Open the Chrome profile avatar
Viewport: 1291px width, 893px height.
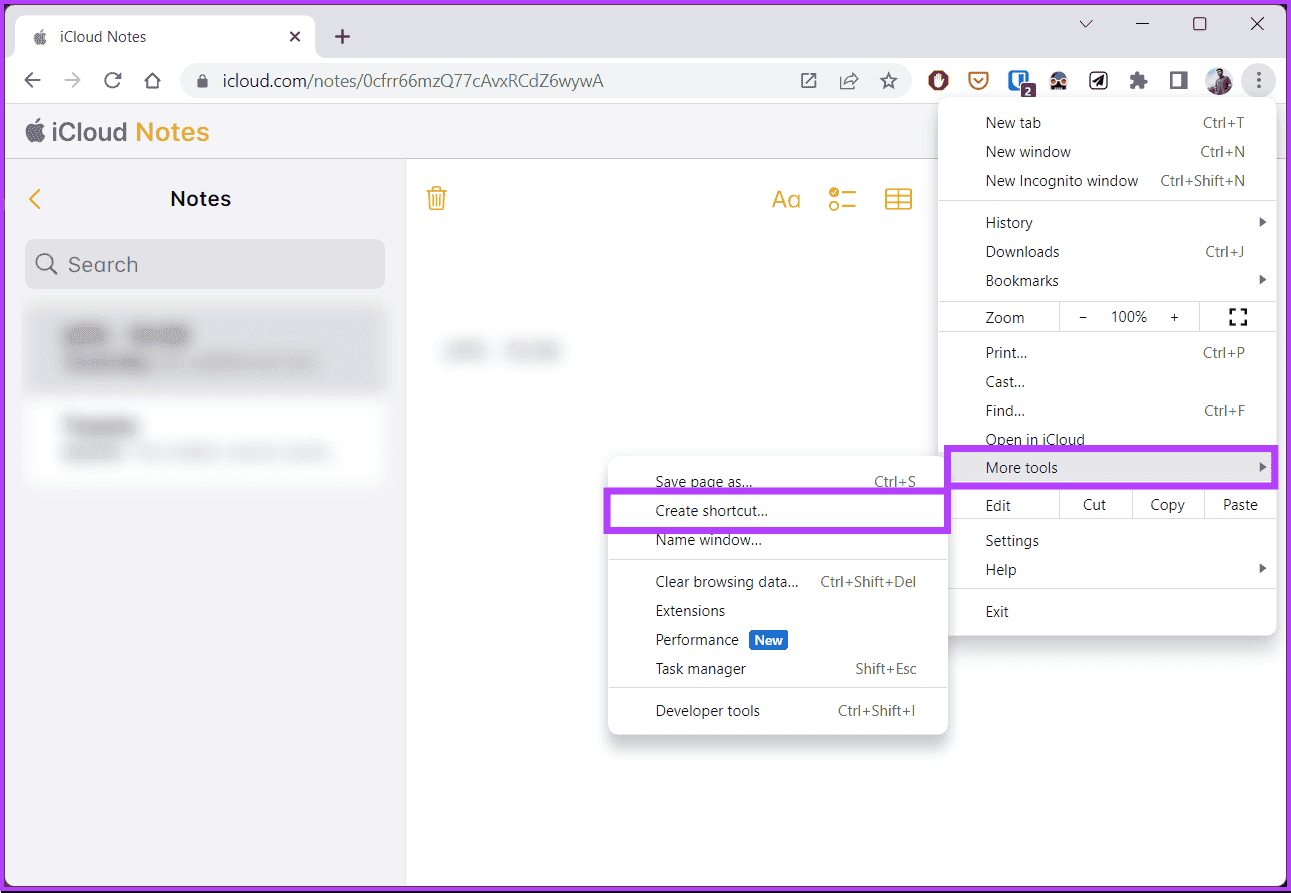(1219, 80)
